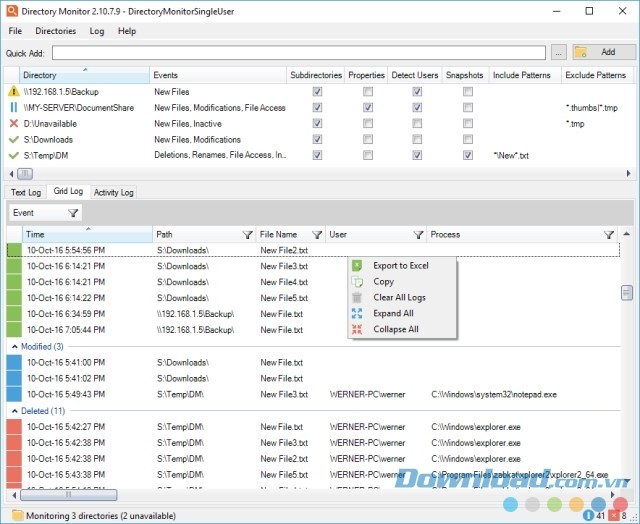Click the Expand All arrows icon
This screenshot has height=524, width=640.
357,313
